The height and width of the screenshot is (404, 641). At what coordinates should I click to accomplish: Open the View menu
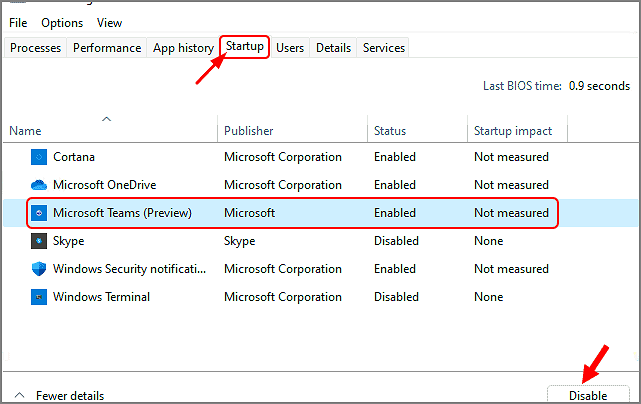point(110,23)
